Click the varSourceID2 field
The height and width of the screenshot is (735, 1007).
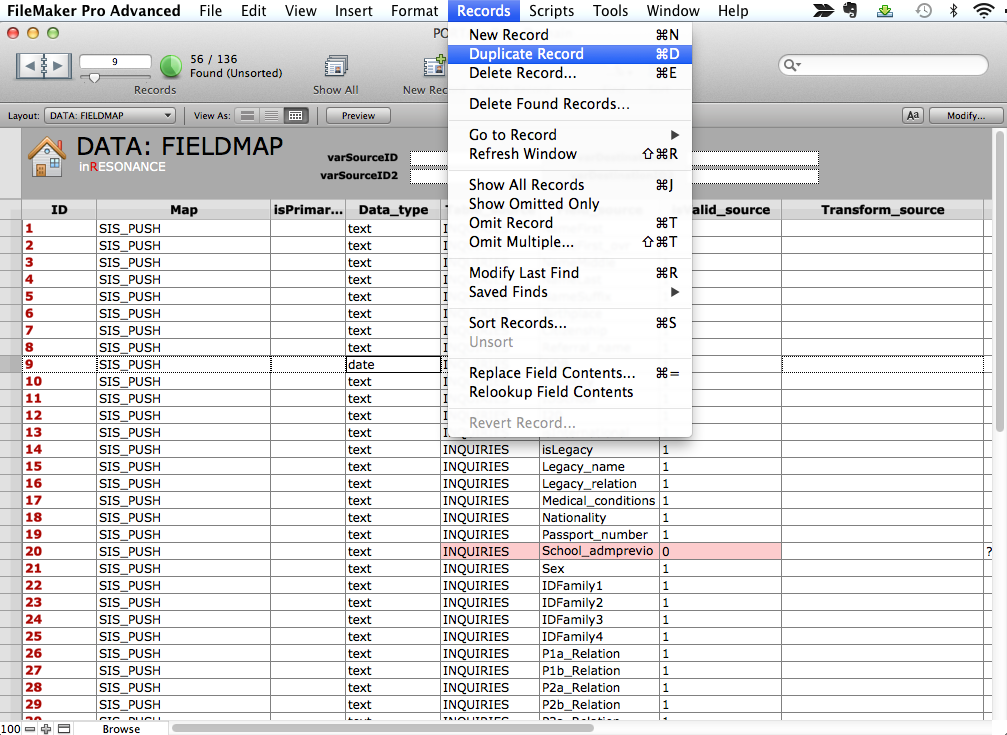pos(614,175)
